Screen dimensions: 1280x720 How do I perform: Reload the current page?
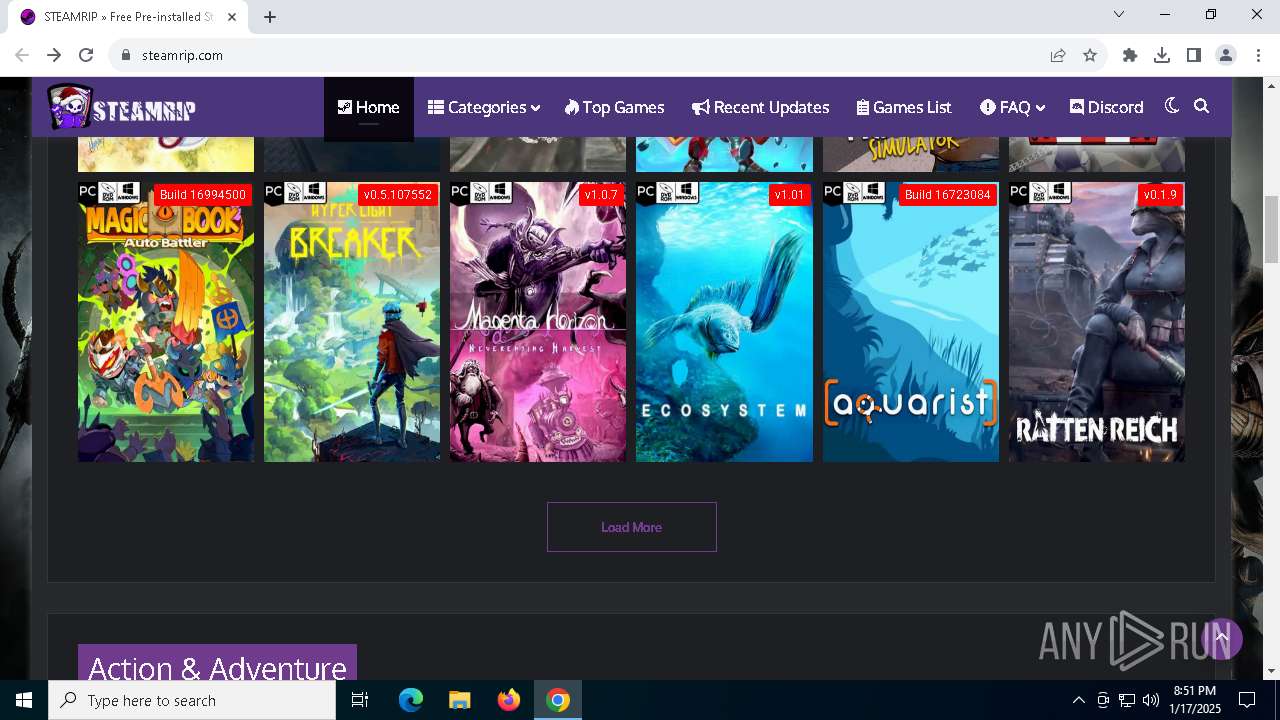click(x=86, y=55)
